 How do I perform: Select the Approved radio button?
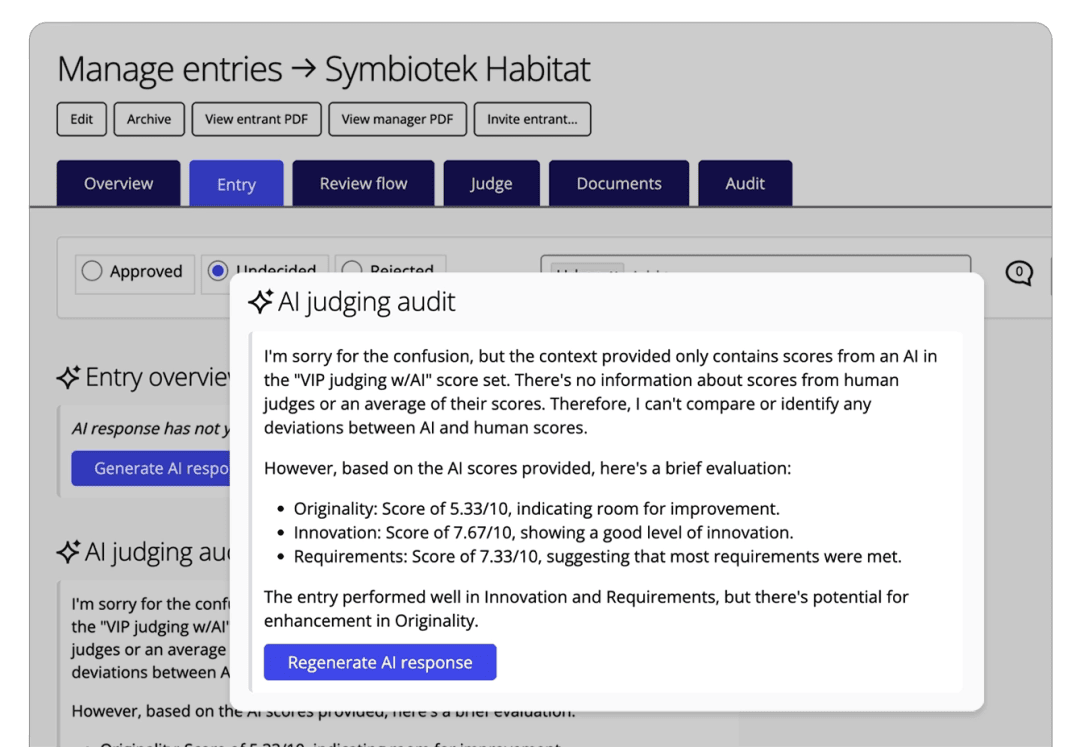tap(92, 271)
